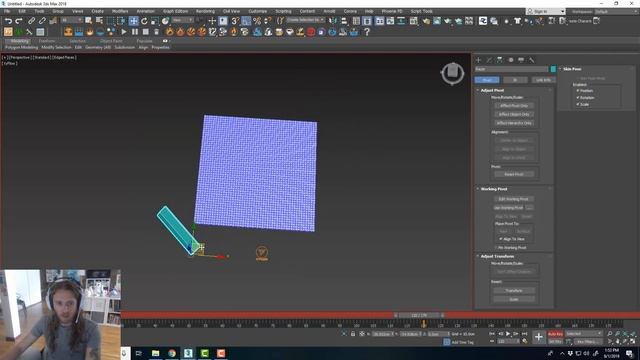The width and height of the screenshot is (640, 360).
Task: Toggle Affect Object Only
Action: [514, 114]
